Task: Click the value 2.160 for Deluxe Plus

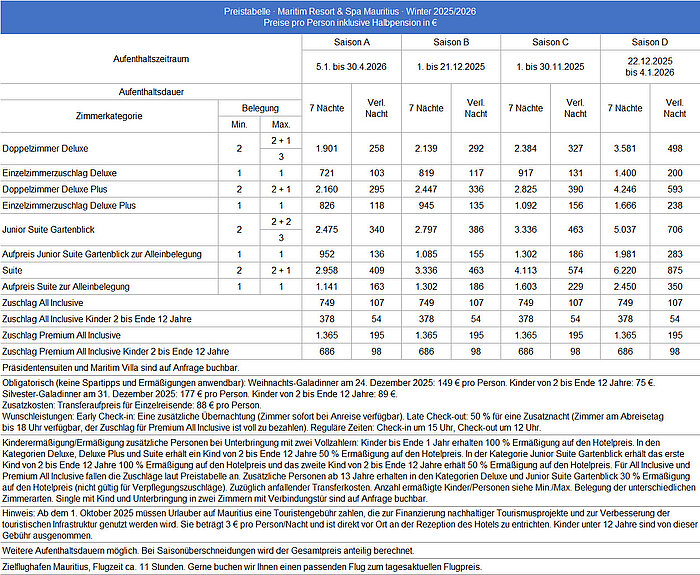Action: point(327,189)
